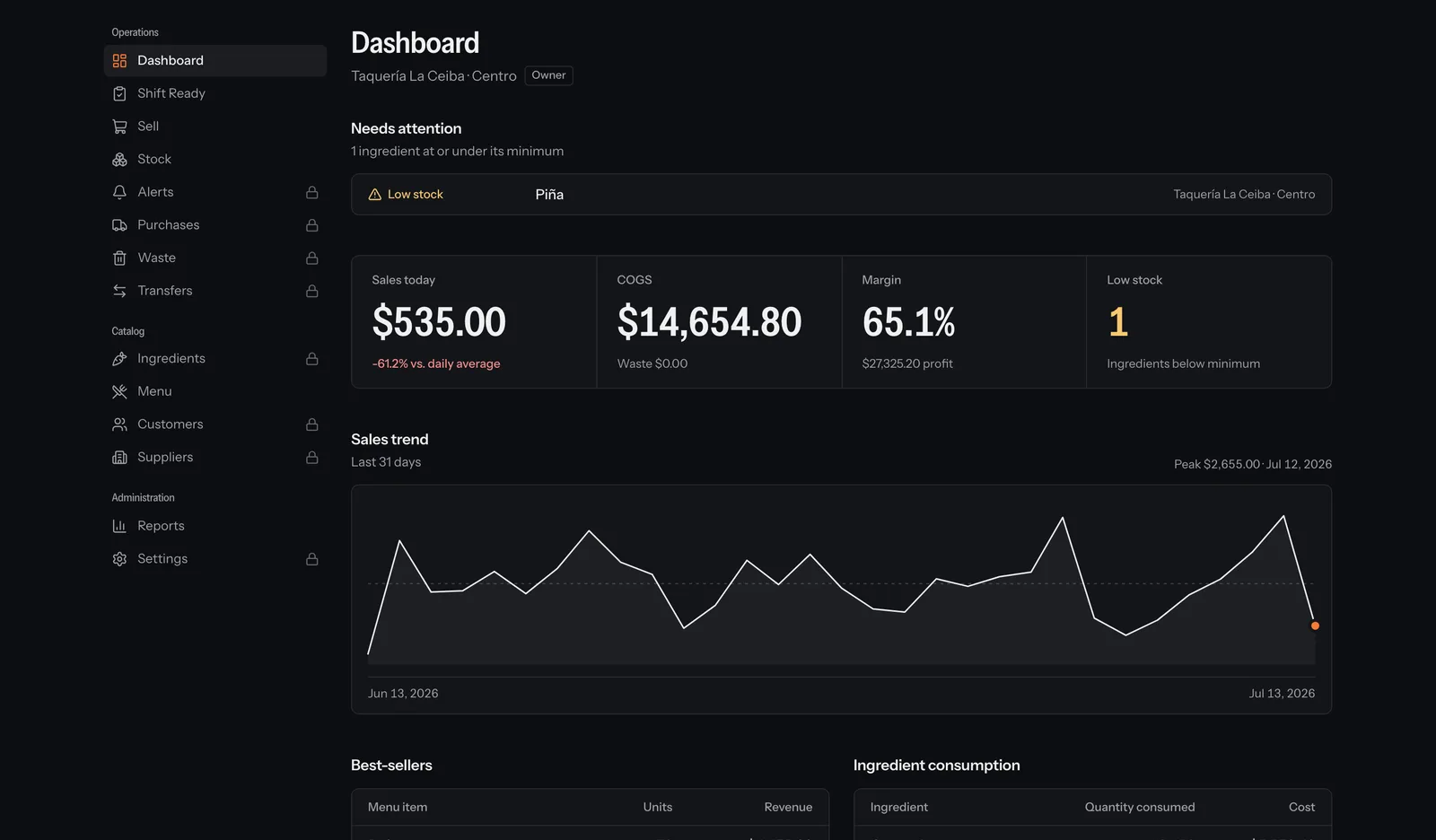Click the "-61.2% vs. daily average" text
This screenshot has width=1436, height=840.
click(x=436, y=364)
